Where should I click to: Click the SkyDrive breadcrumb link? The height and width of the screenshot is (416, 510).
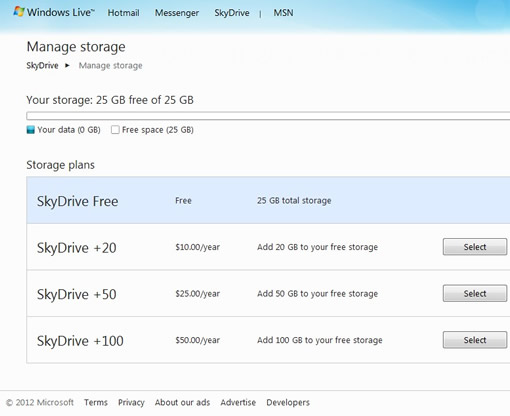coord(42,66)
